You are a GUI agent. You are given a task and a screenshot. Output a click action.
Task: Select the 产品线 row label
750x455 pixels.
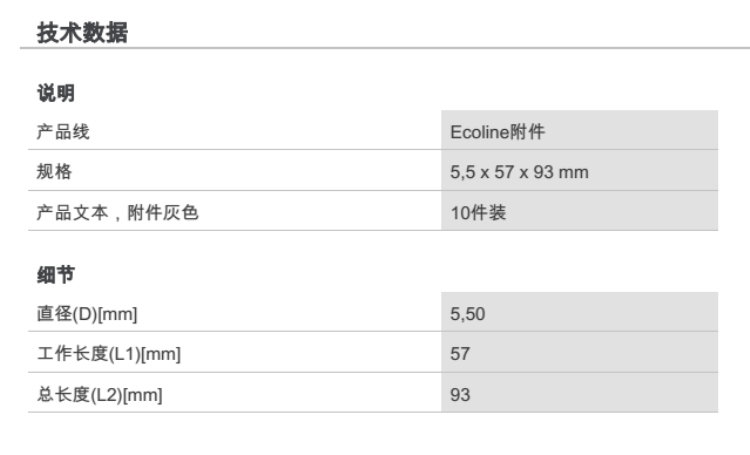coord(56,131)
